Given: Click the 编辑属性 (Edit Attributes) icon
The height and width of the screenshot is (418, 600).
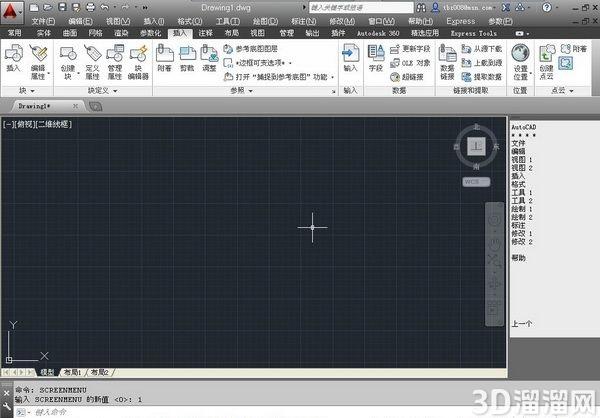Looking at the screenshot, I should (x=38, y=61).
